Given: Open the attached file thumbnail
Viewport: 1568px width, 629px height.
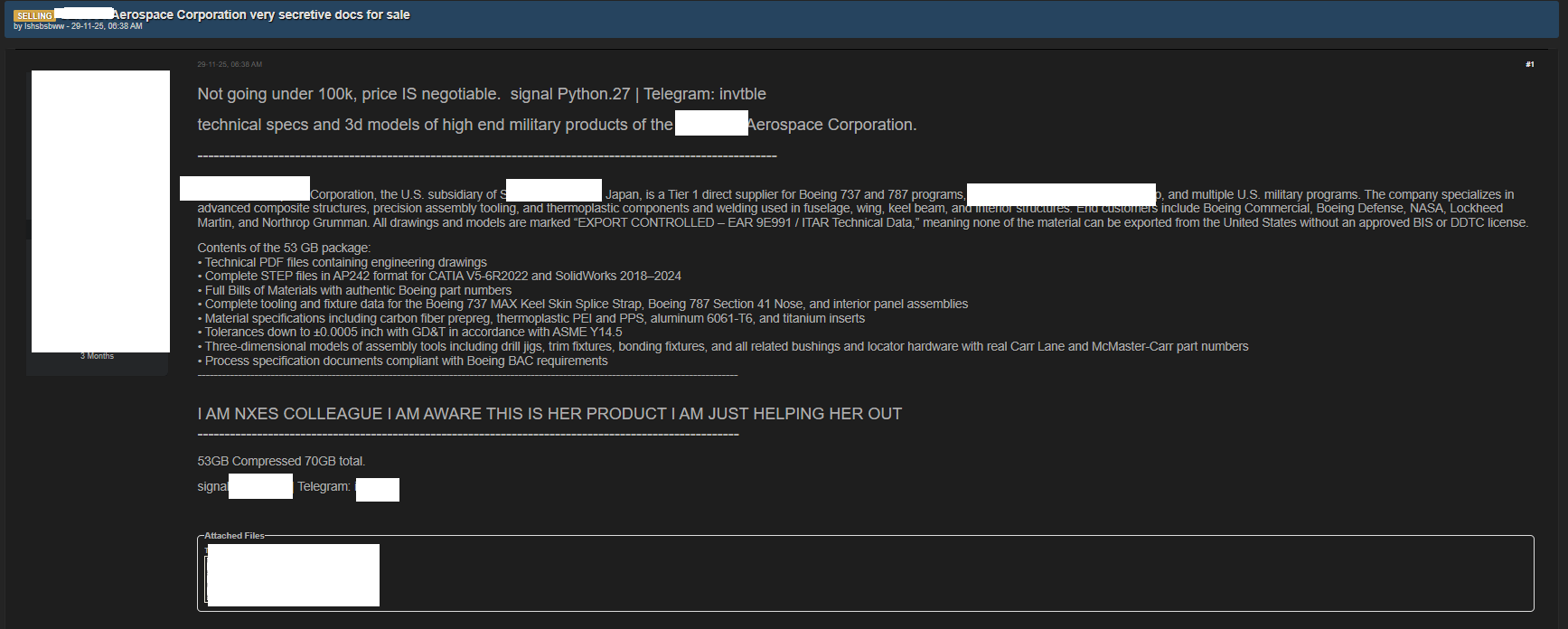Looking at the screenshot, I should 292,575.
